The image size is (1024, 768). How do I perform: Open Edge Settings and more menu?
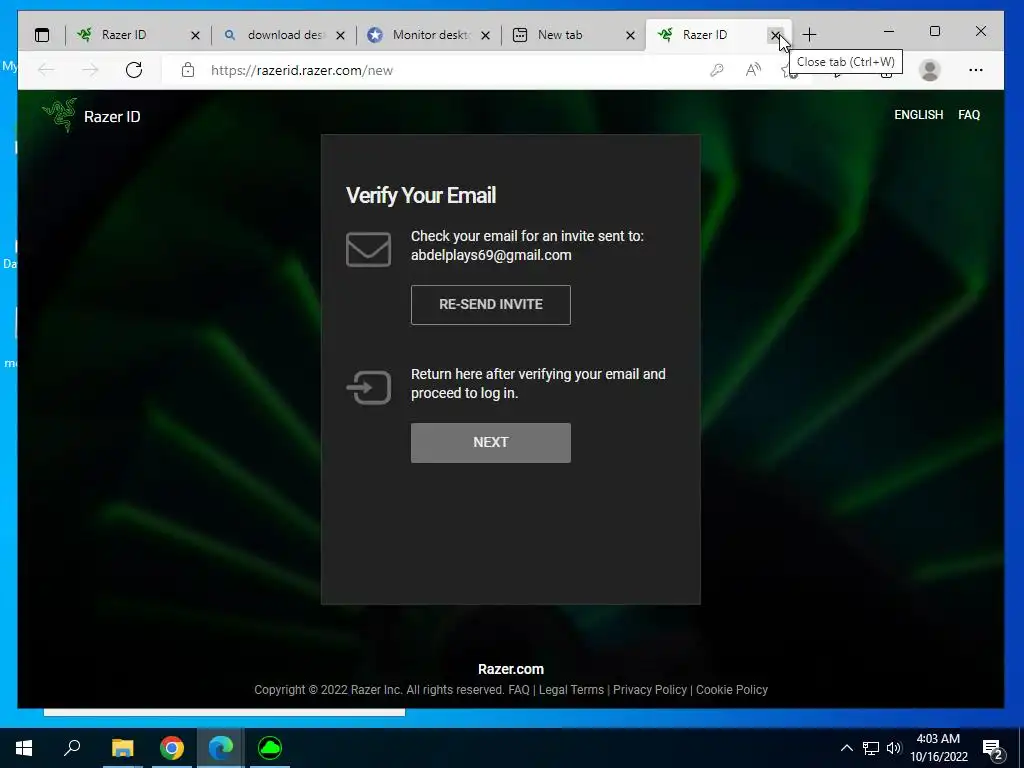point(976,70)
